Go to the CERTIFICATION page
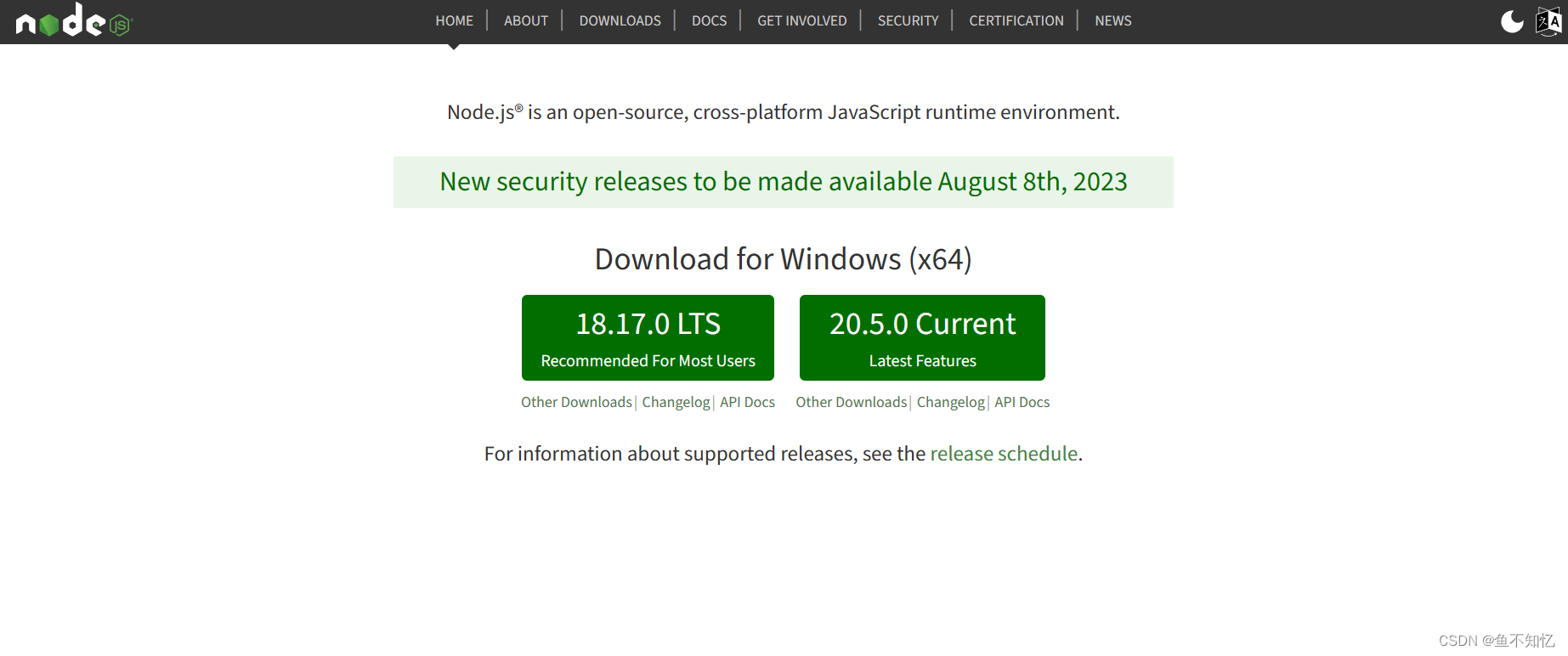Image resolution: width=1568 pixels, height=656 pixels. [1016, 20]
